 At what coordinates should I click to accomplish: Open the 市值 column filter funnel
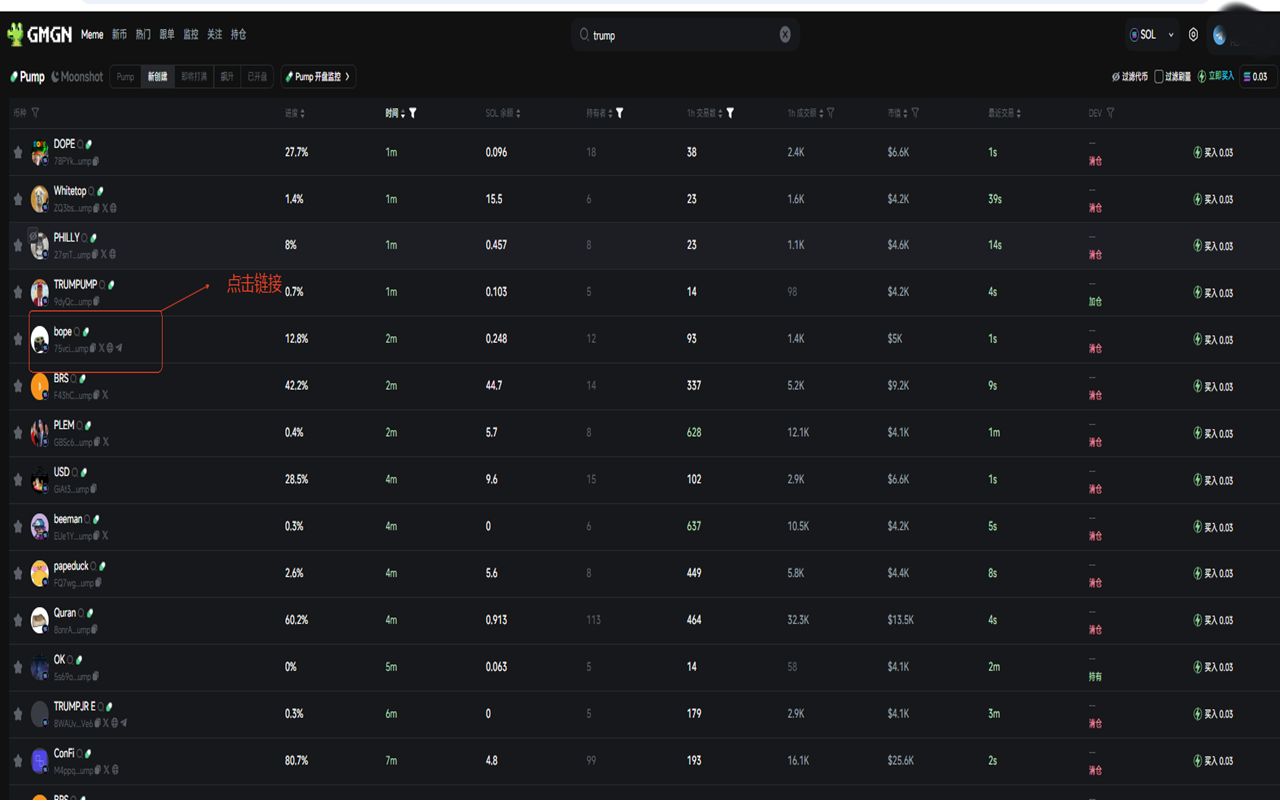pos(916,113)
